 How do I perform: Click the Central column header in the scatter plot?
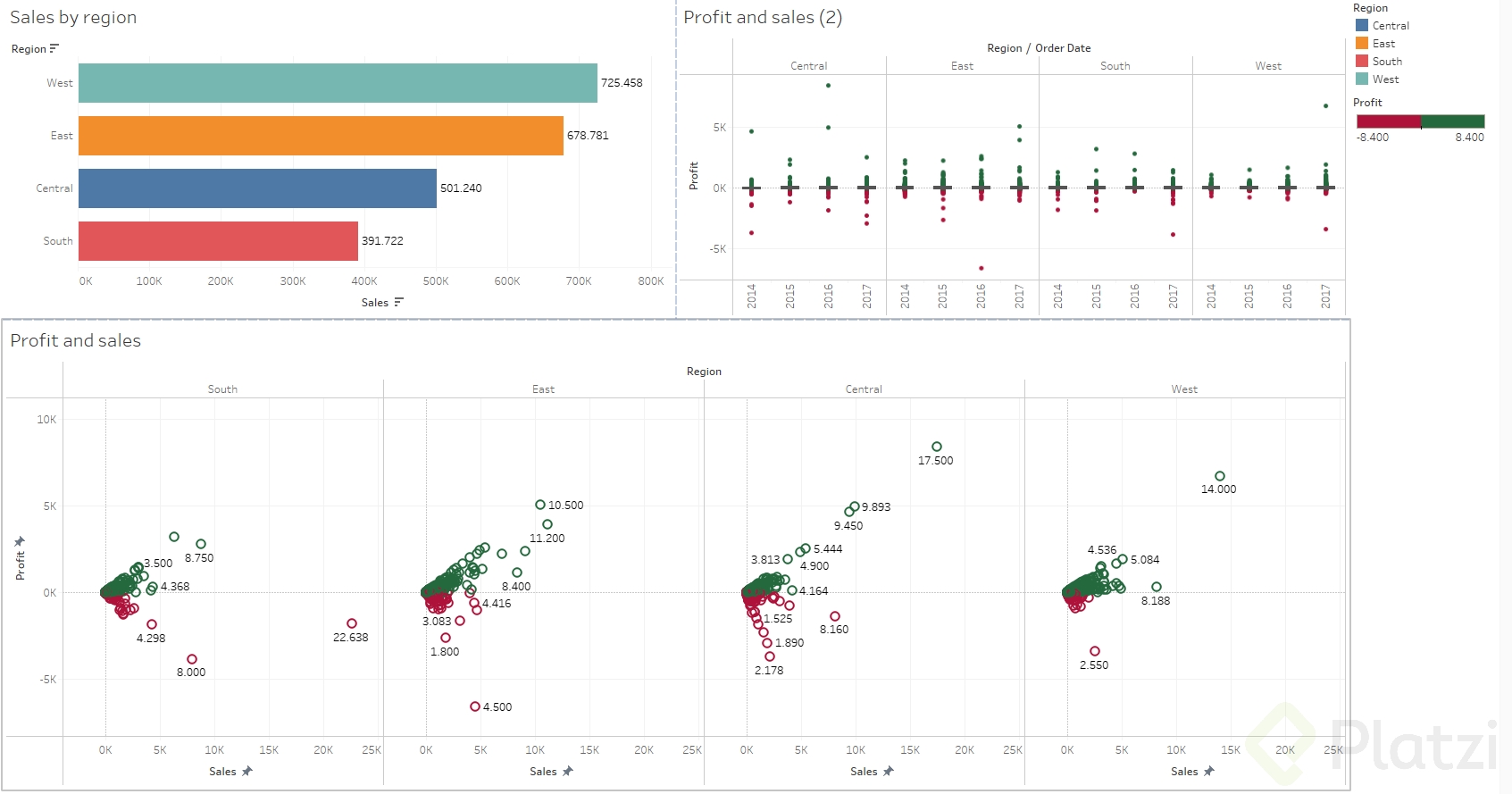tap(864, 389)
